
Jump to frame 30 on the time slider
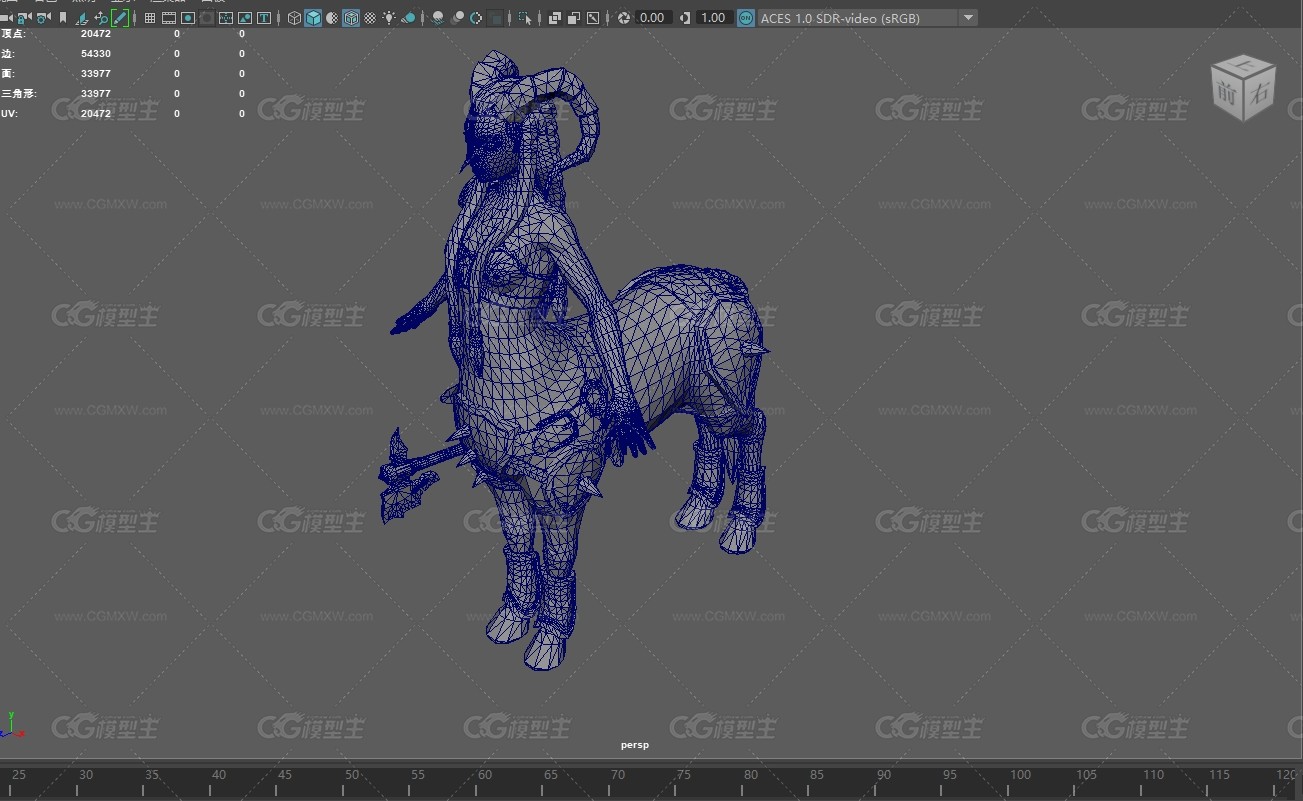(86, 775)
